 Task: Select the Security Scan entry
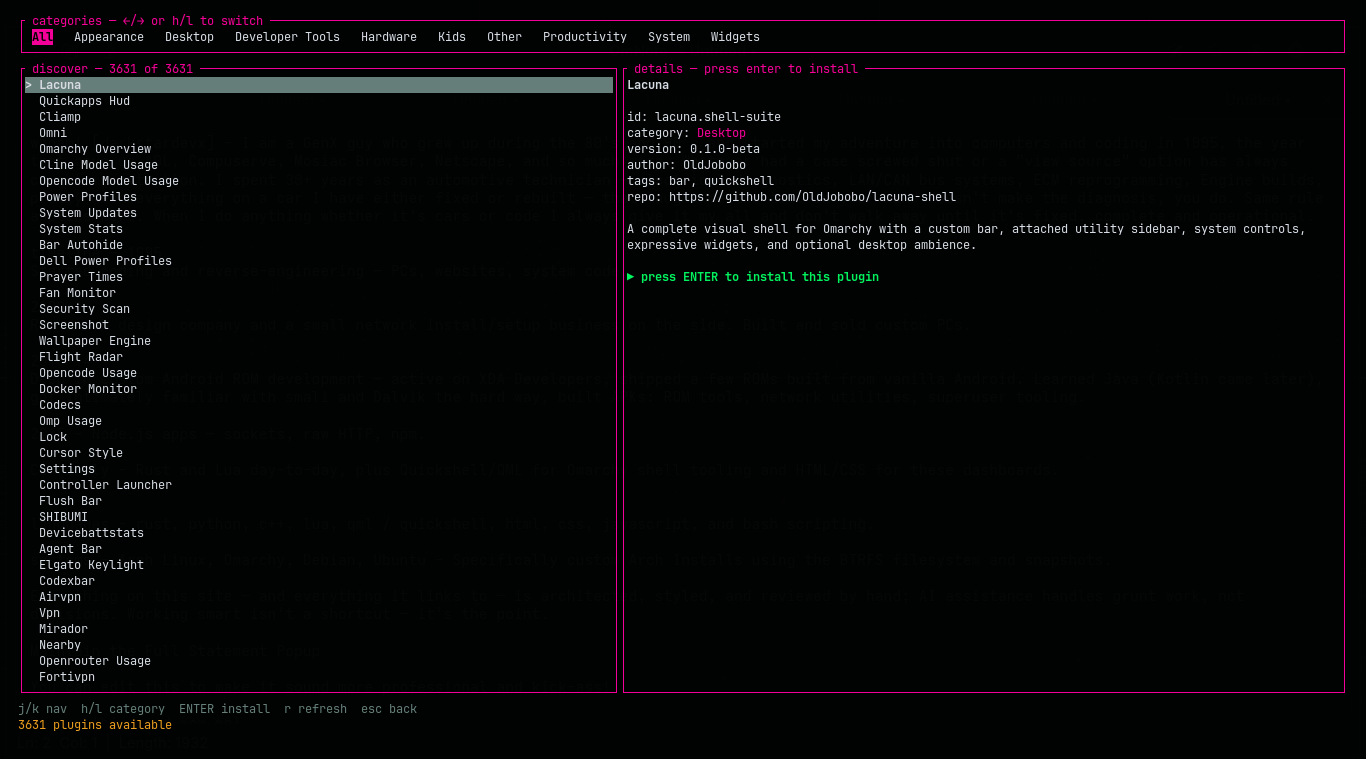[x=319, y=309]
